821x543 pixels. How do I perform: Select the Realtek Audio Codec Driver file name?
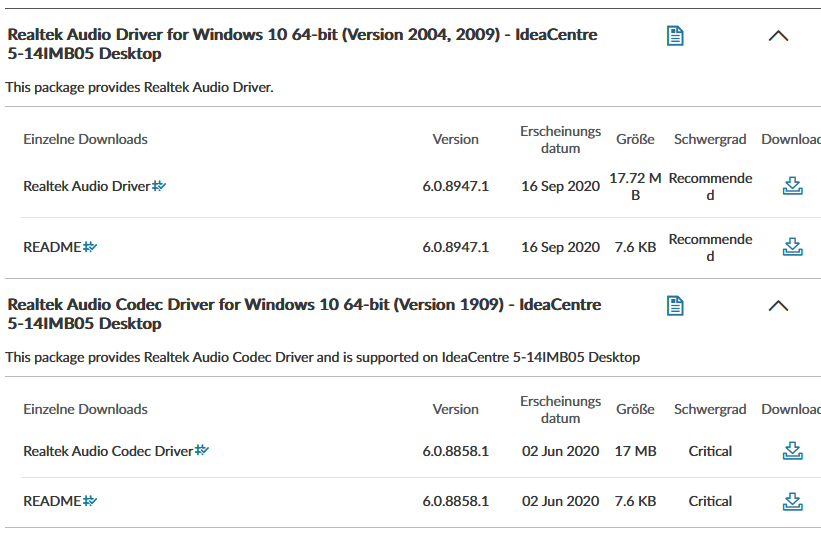point(107,451)
